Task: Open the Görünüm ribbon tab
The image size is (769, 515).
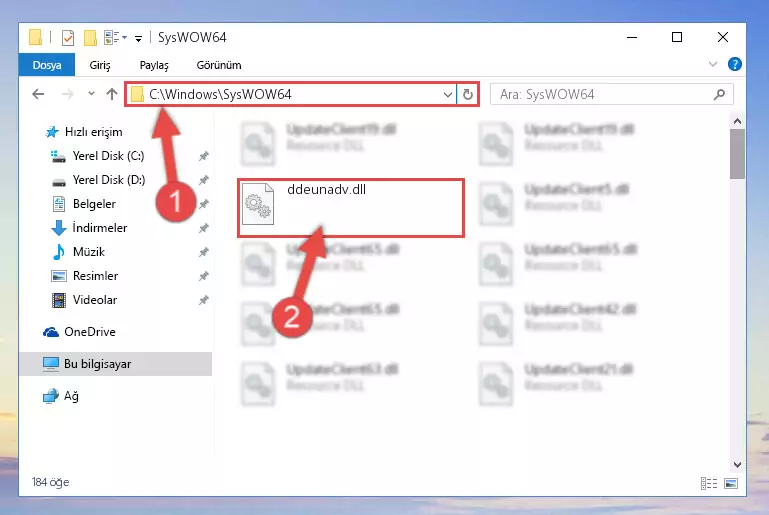Action: click(x=219, y=65)
